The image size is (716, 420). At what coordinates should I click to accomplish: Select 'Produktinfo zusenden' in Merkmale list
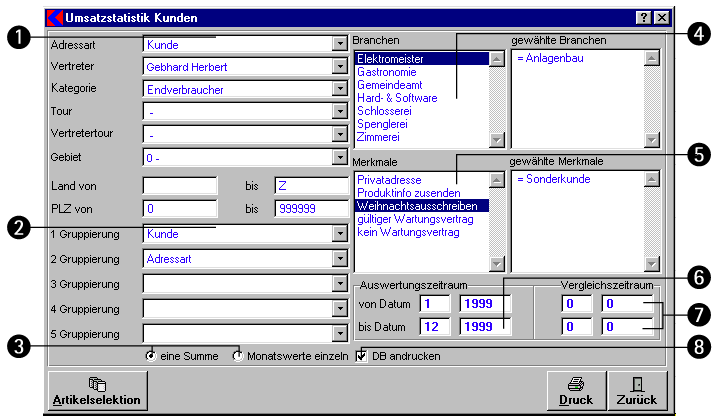408,192
